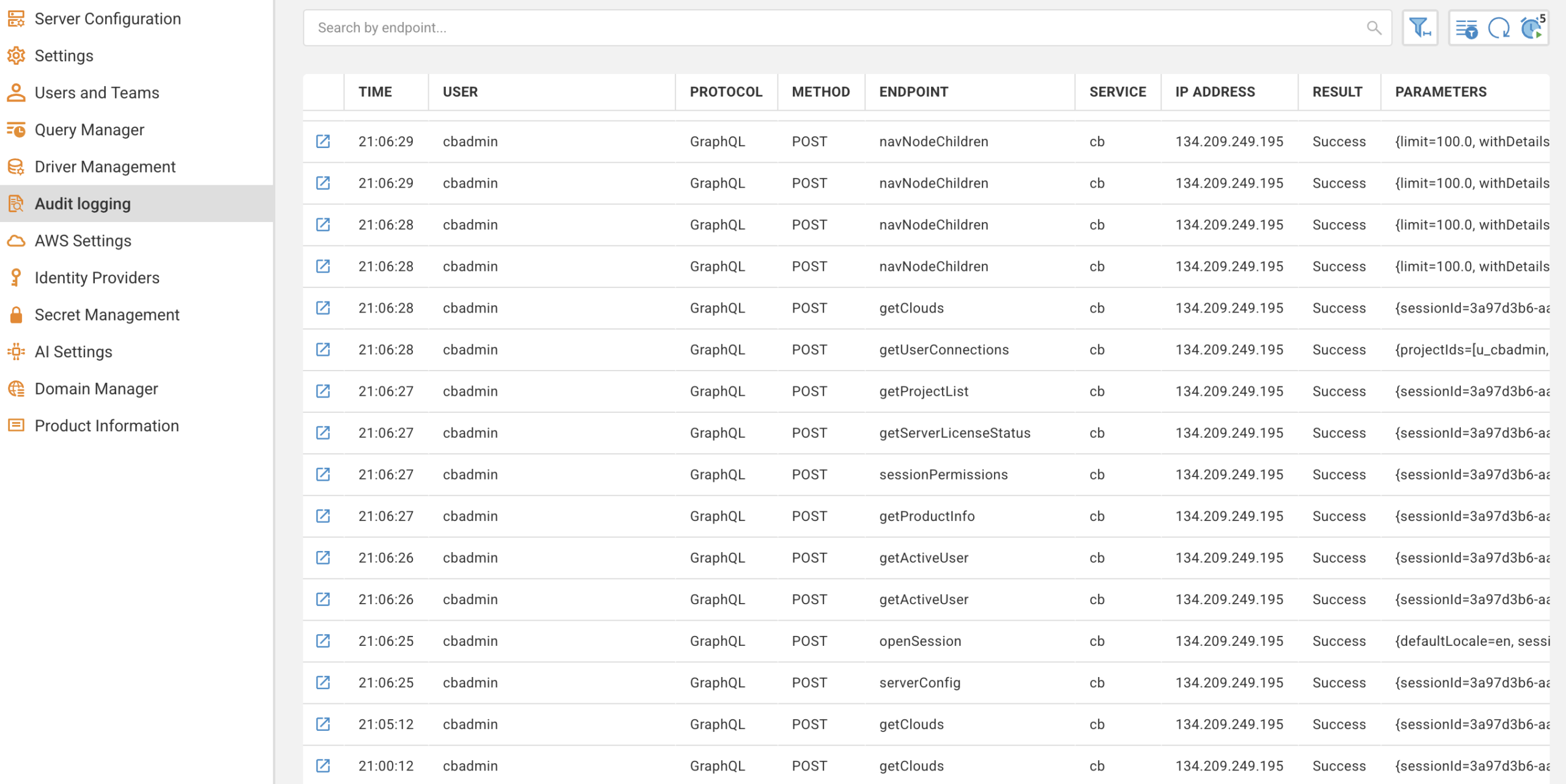Open the Query Manager page
Image resolution: width=1566 pixels, height=784 pixels.
click(x=89, y=130)
